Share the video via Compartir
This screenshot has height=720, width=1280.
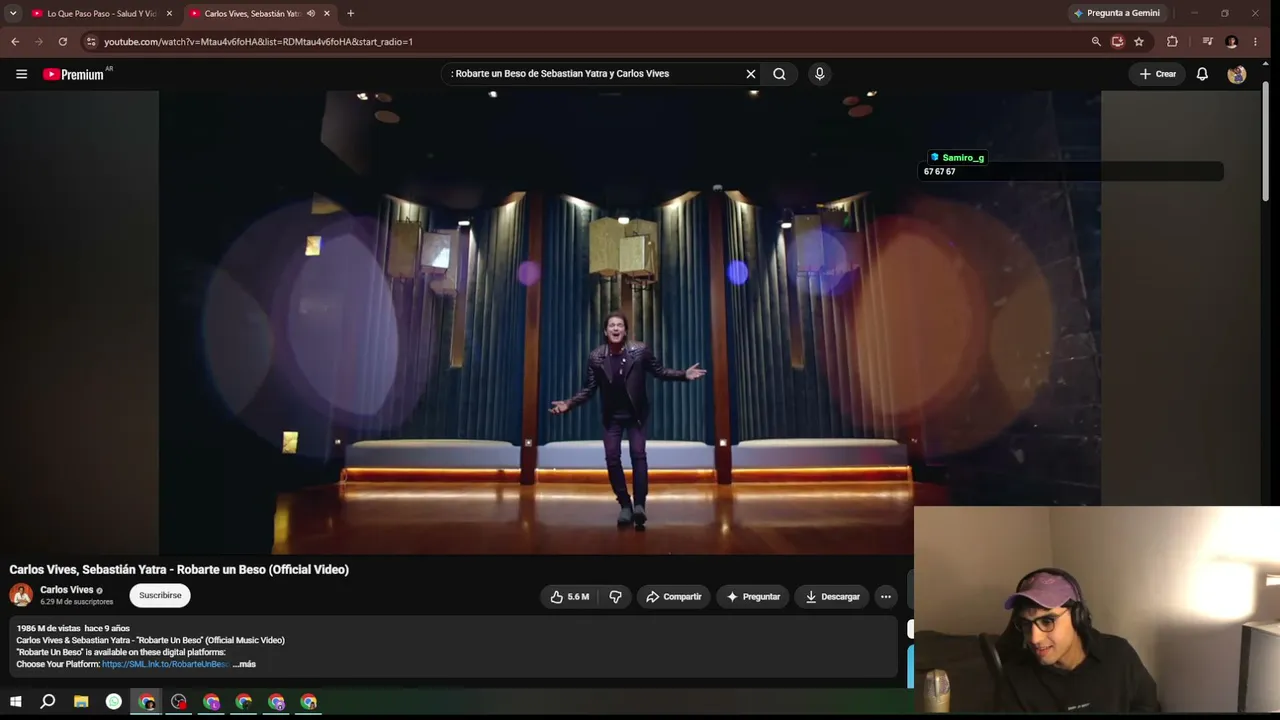[x=674, y=597]
